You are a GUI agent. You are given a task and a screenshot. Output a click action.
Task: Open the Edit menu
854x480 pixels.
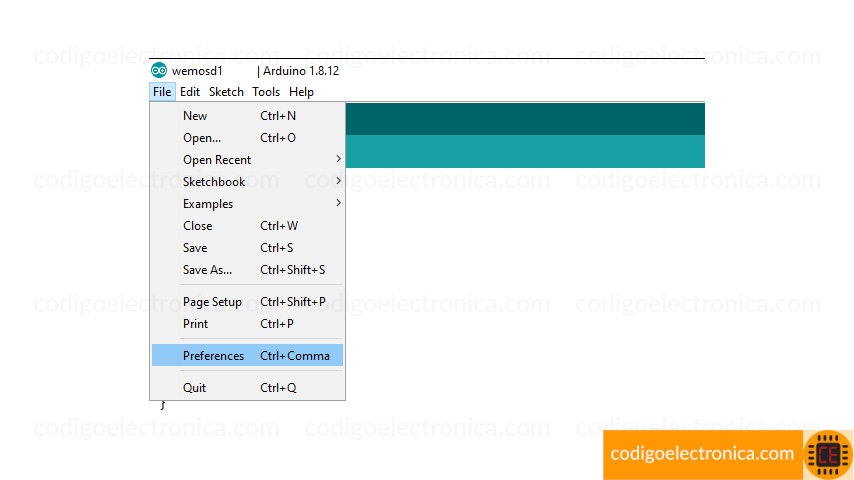point(190,92)
